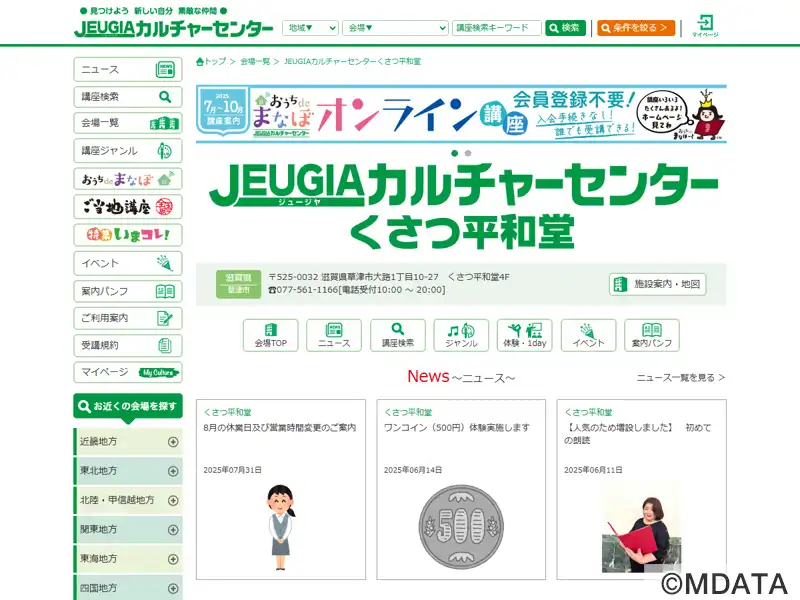Open 講座ジャンル in the sidebar menu
This screenshot has width=800, height=600.
click(x=128, y=151)
